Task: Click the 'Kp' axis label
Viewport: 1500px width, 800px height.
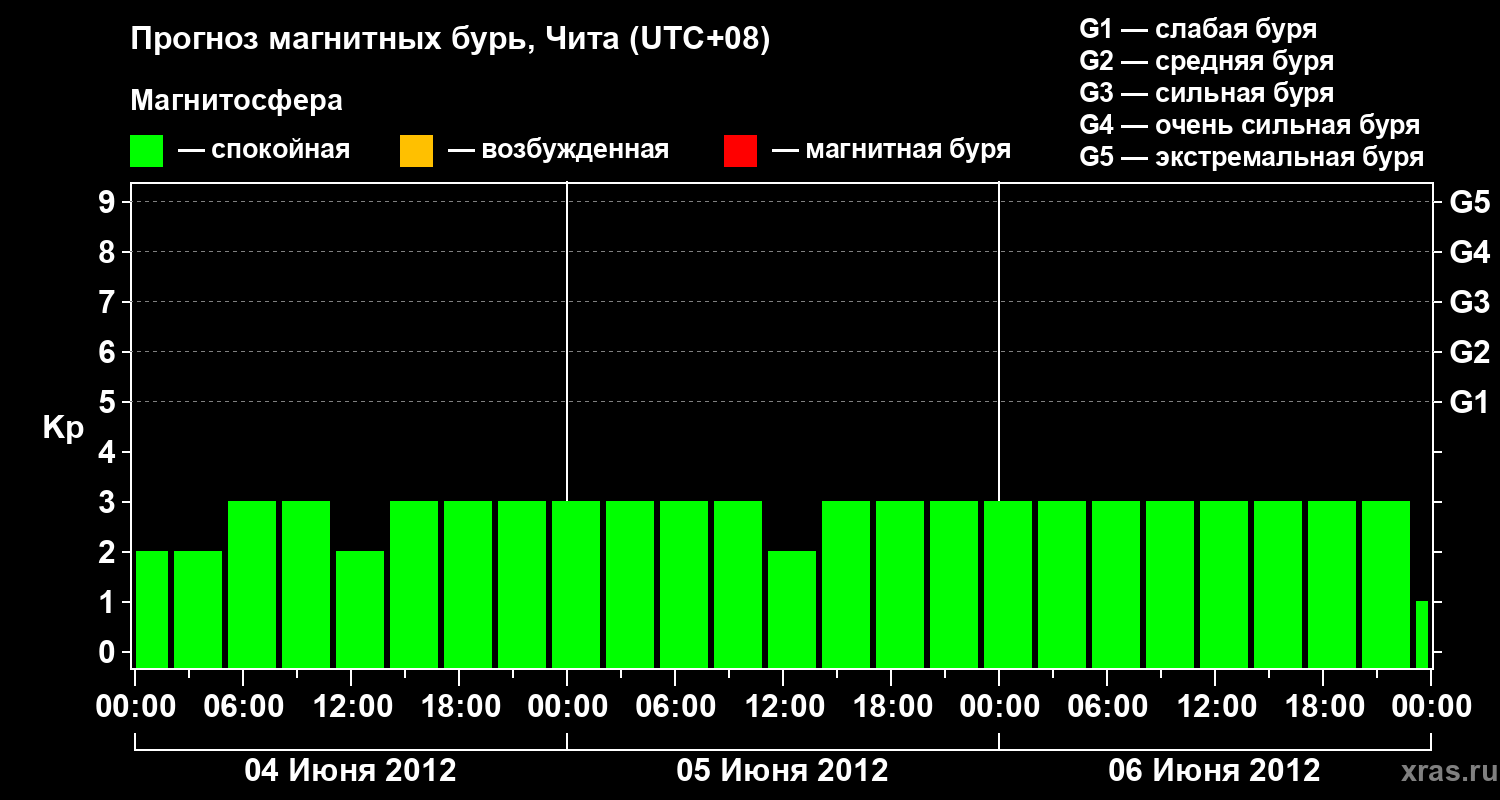Action: click(63, 427)
